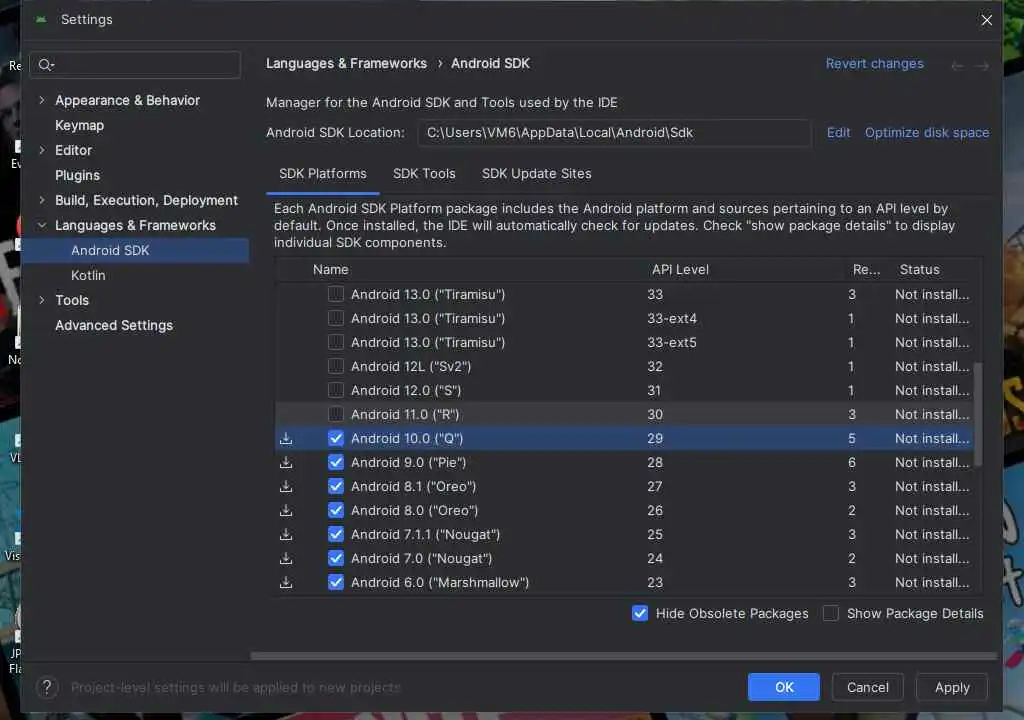Click the Re... revision column header

tap(866, 269)
